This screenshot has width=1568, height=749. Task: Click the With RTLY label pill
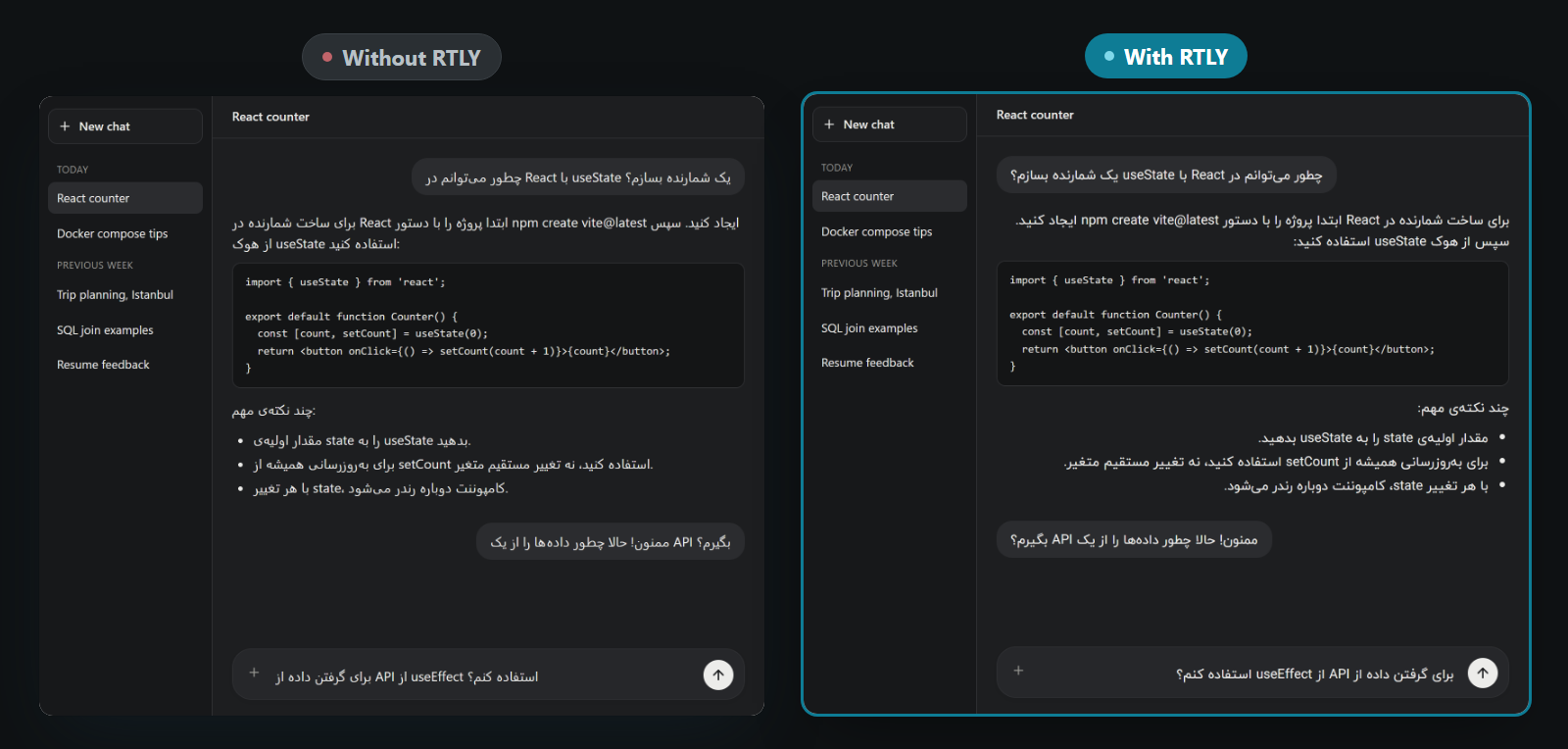[x=1166, y=56]
